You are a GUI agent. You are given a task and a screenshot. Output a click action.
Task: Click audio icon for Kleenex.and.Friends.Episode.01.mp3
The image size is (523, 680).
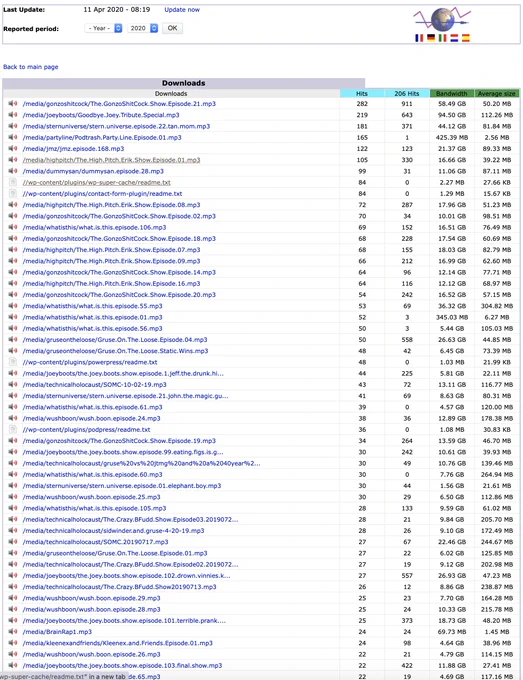(13, 643)
